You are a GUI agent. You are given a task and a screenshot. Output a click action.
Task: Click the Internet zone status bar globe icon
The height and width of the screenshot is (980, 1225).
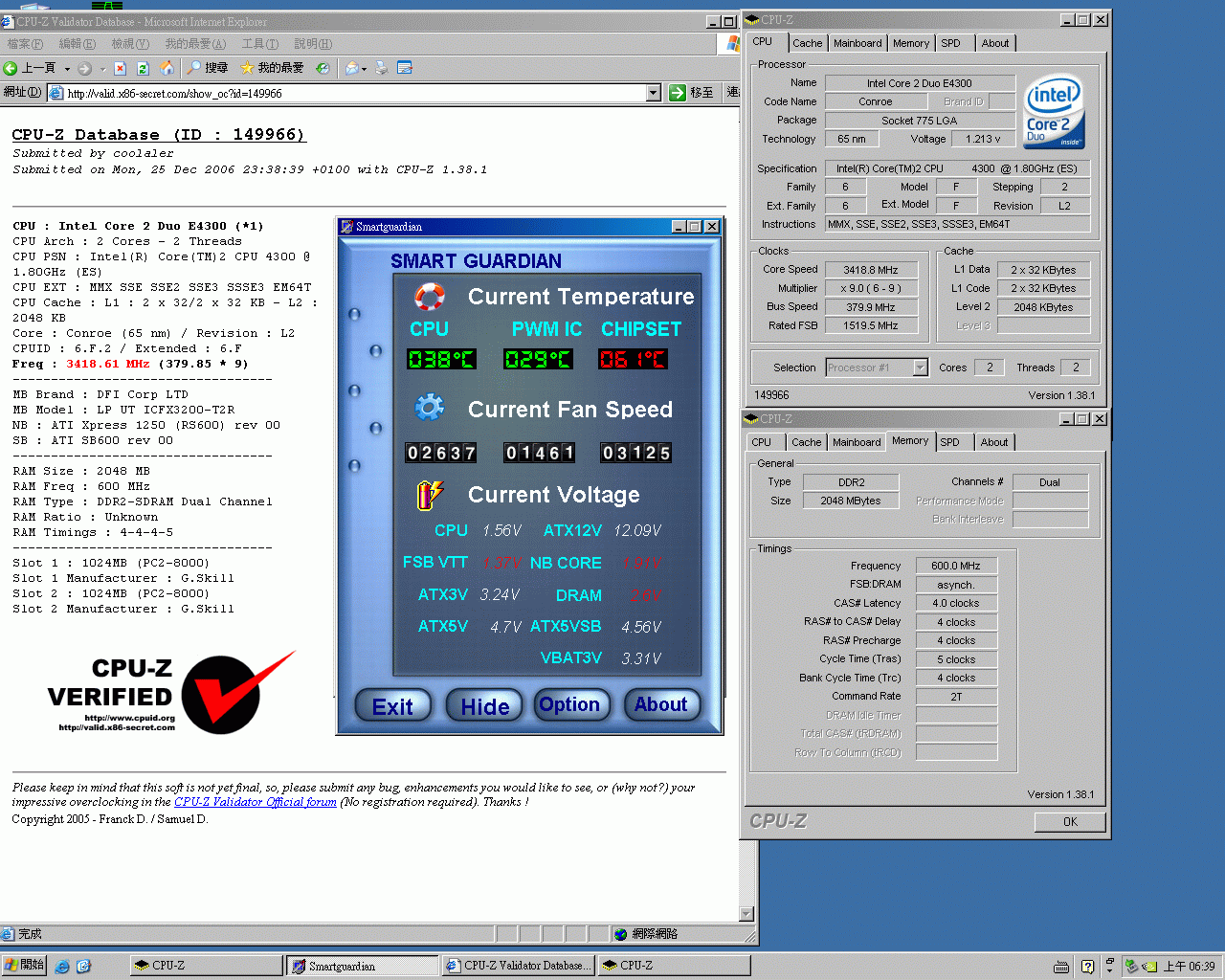coord(620,934)
